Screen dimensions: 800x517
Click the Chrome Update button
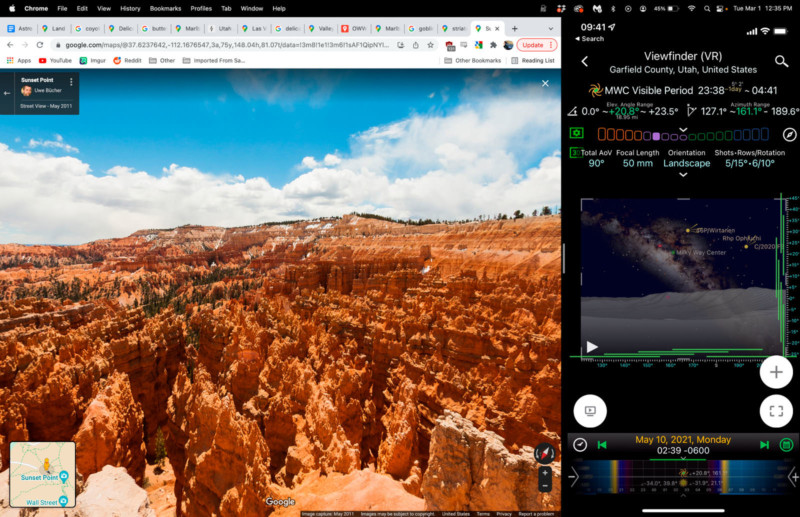tap(536, 45)
